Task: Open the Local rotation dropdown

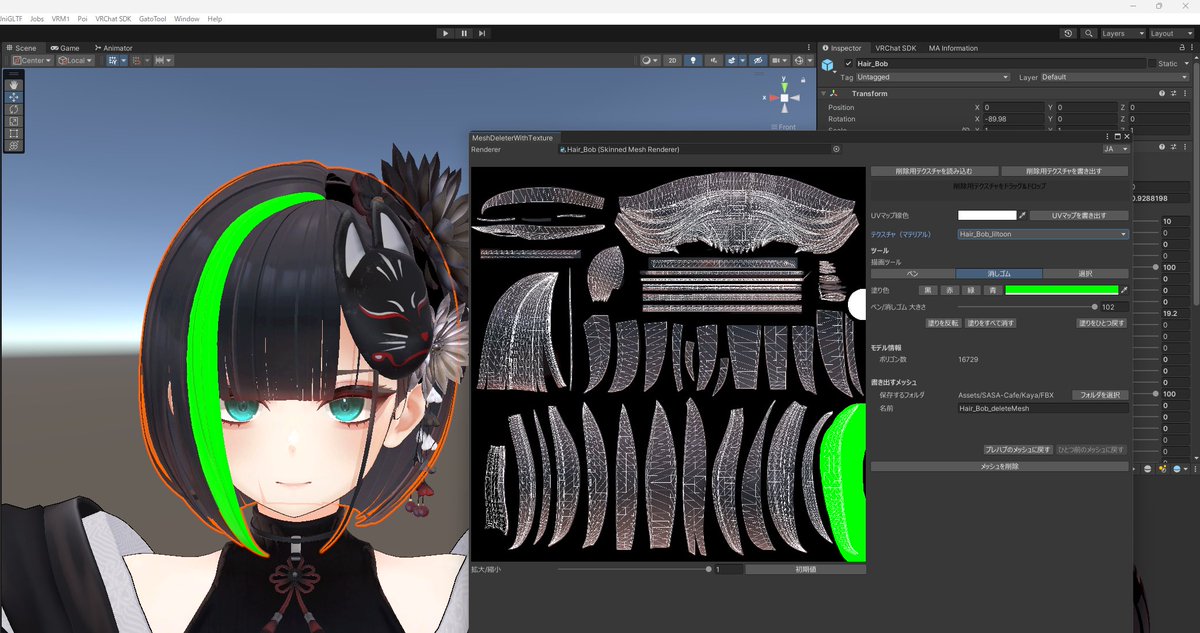Action: pyautogui.click(x=75, y=61)
